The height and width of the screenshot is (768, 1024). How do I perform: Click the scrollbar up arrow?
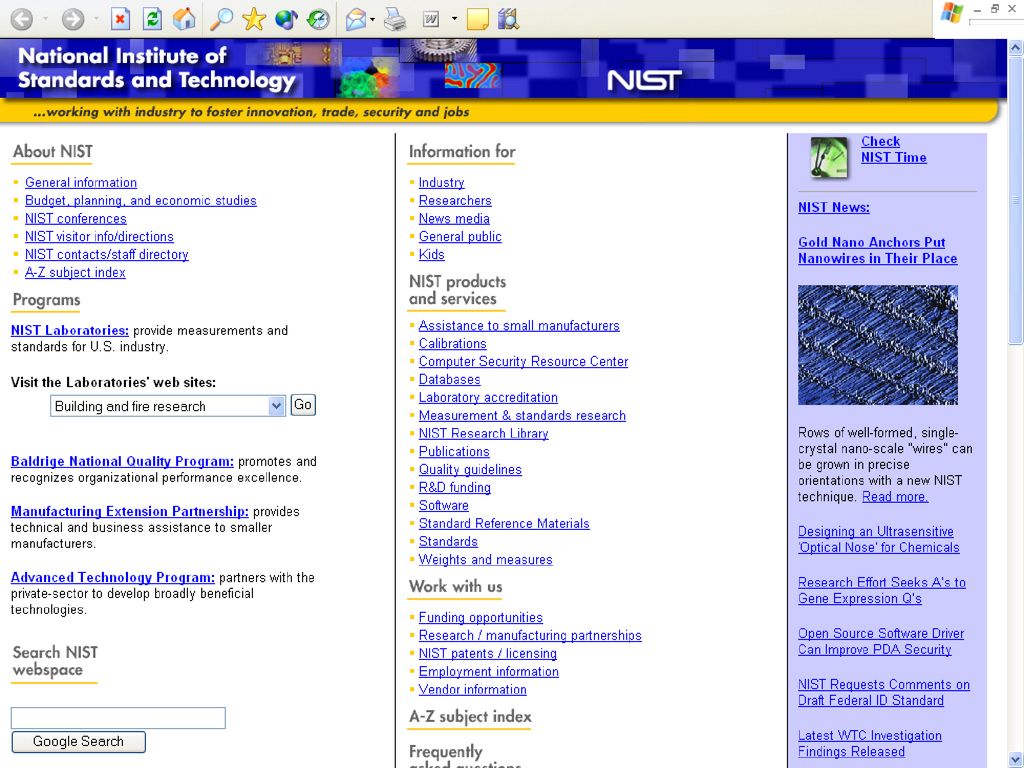click(x=1016, y=47)
